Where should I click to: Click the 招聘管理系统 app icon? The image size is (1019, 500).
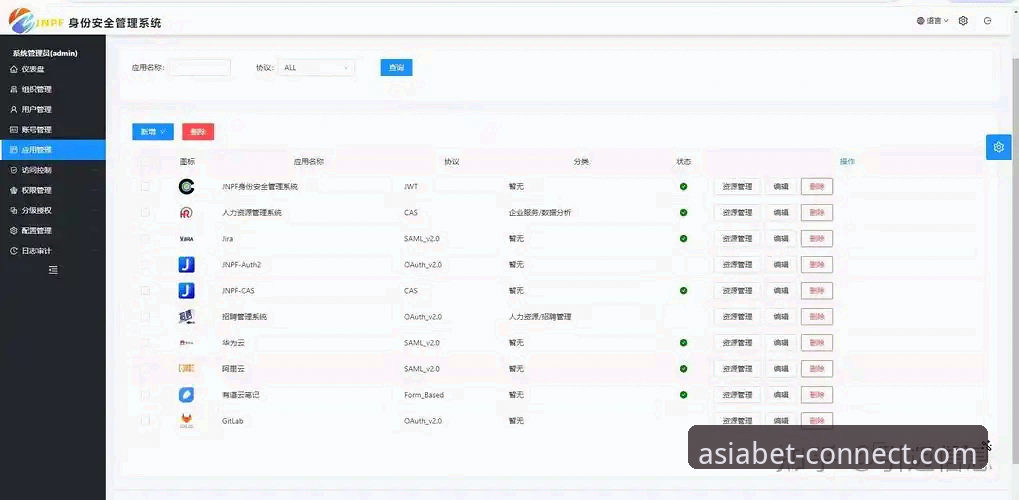[187, 317]
